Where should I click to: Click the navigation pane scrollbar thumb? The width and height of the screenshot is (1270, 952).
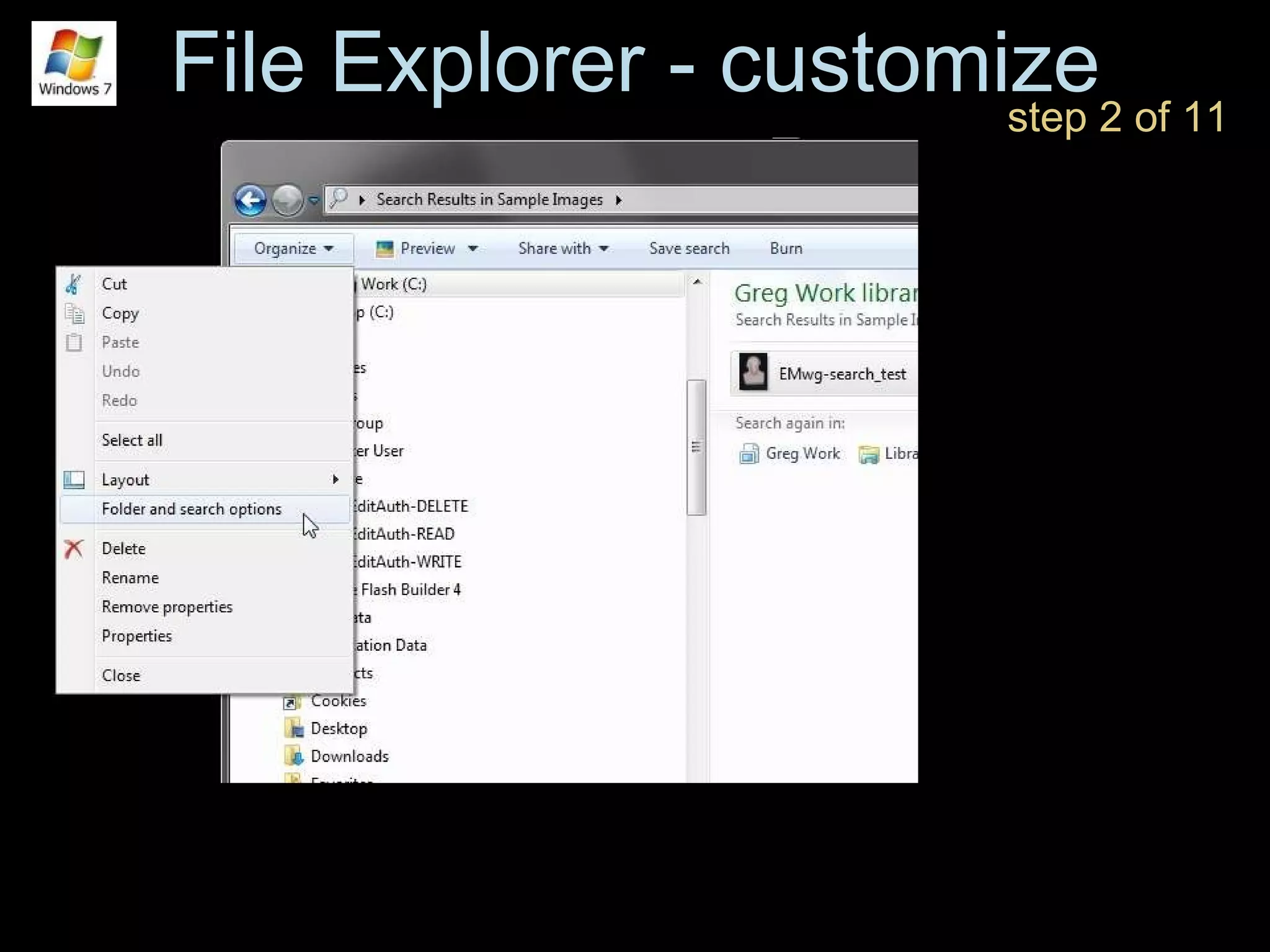click(696, 447)
